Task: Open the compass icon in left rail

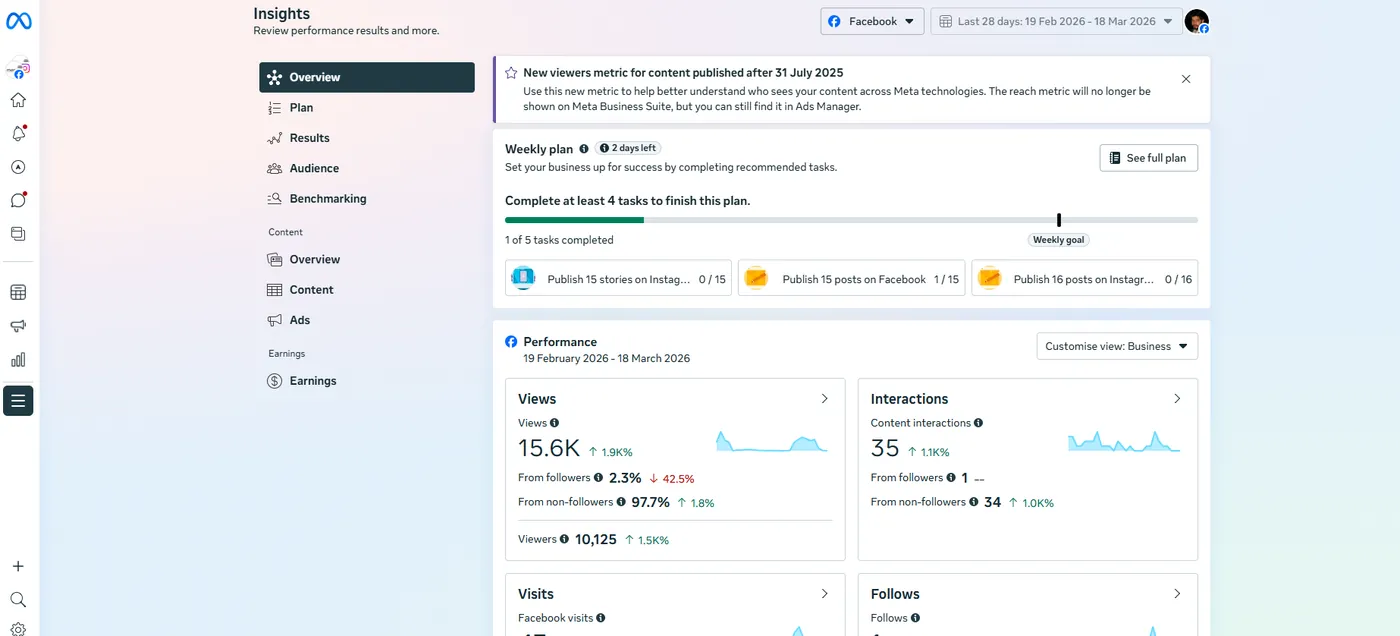Action: click(18, 167)
